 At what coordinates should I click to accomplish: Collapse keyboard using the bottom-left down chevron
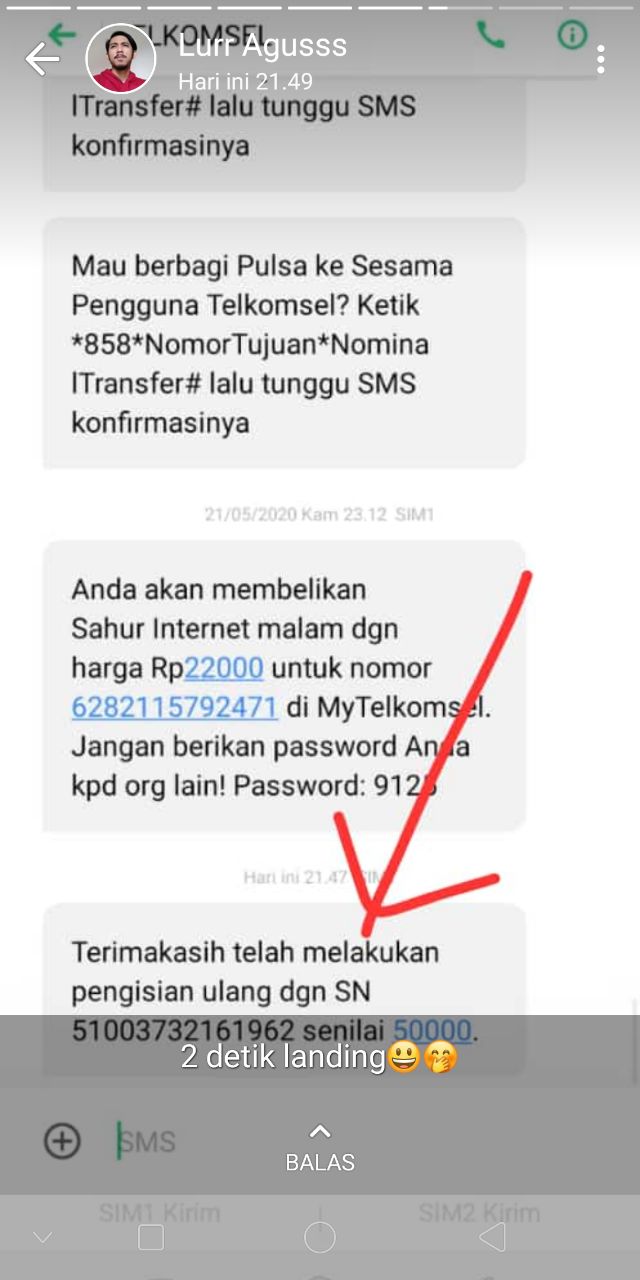[42, 1238]
